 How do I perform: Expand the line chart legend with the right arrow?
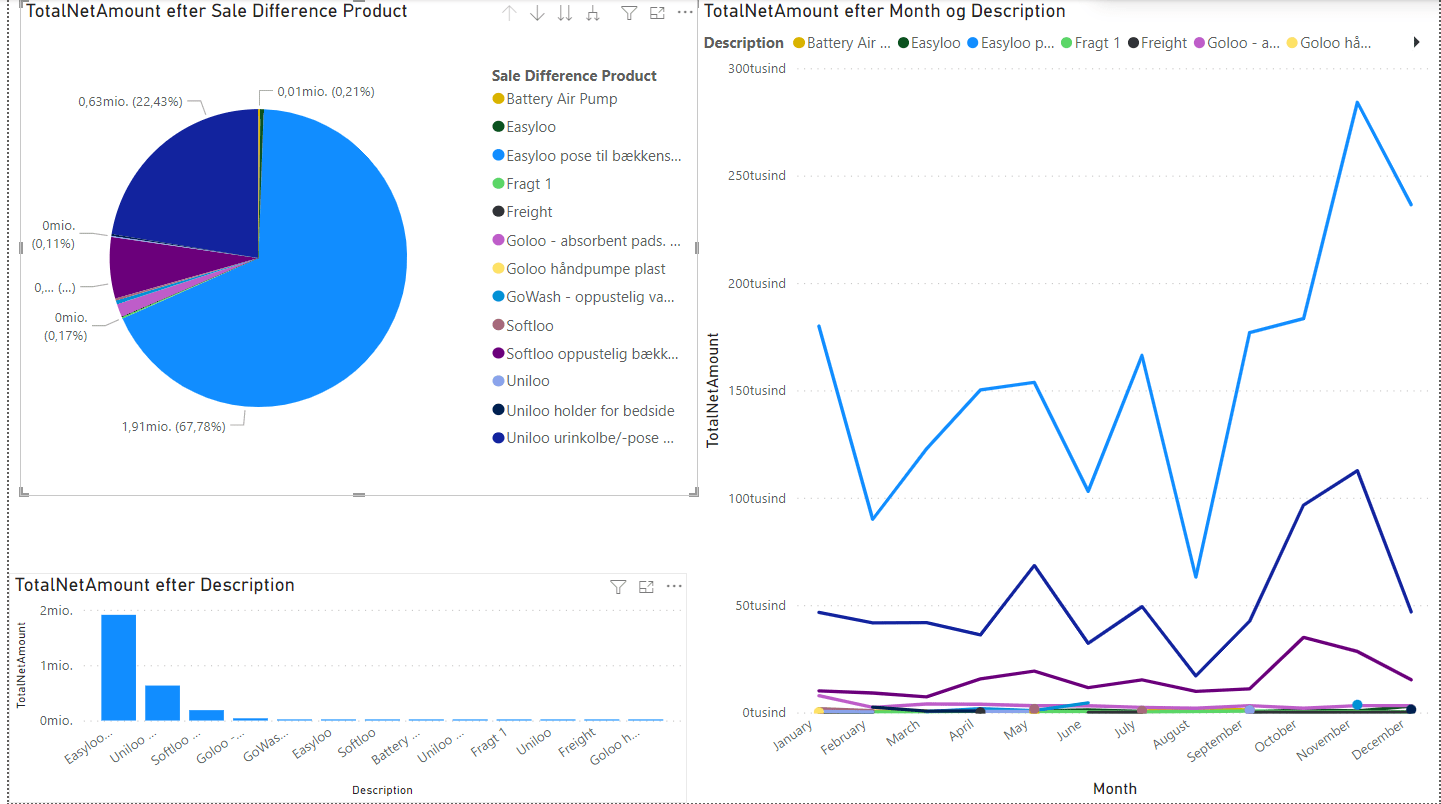coord(1416,42)
